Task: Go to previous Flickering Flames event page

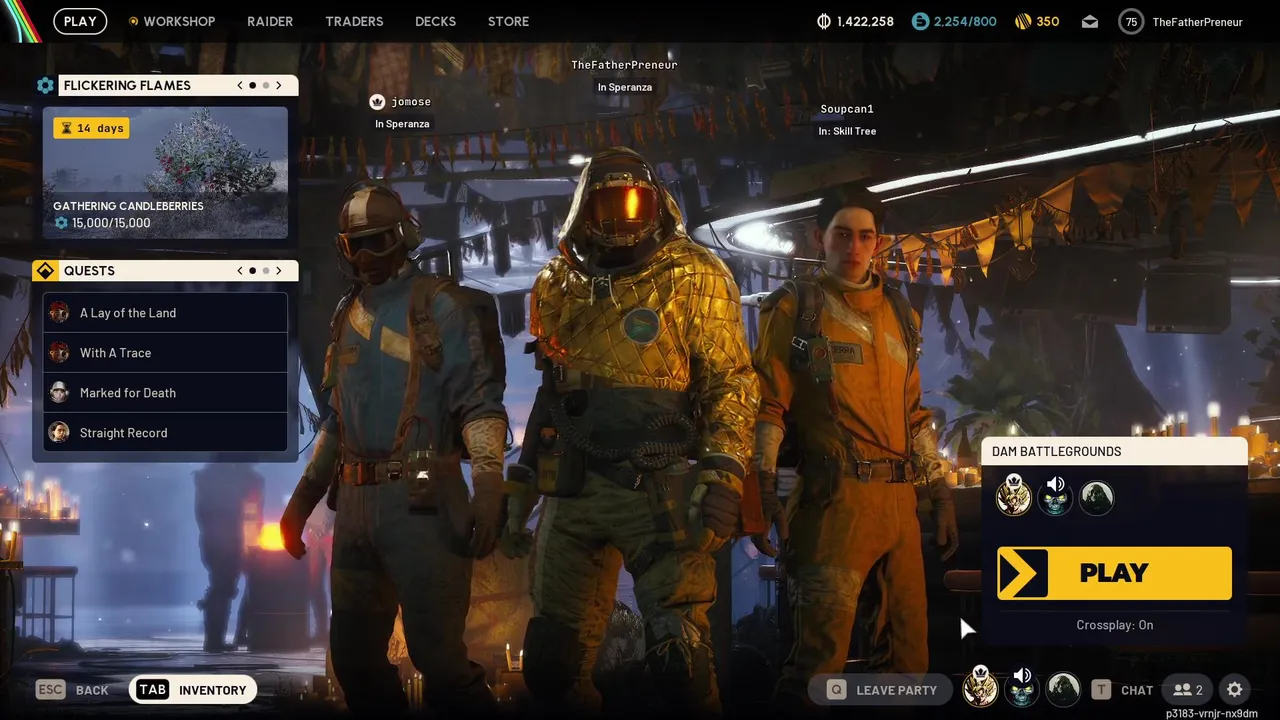Action: click(x=240, y=85)
